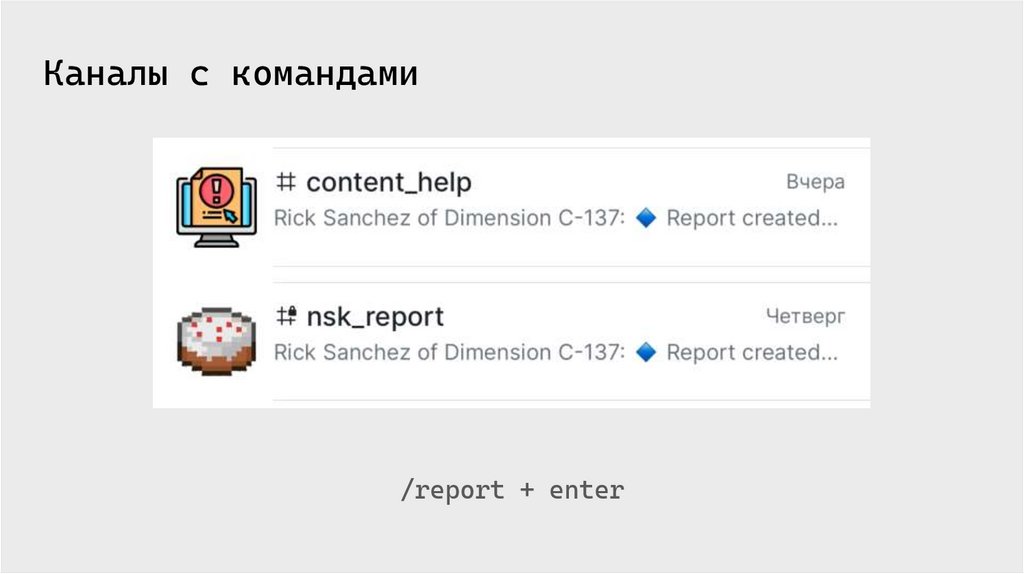
Task: Click the locked hash icon beside nsk_report
Action: click(287, 317)
